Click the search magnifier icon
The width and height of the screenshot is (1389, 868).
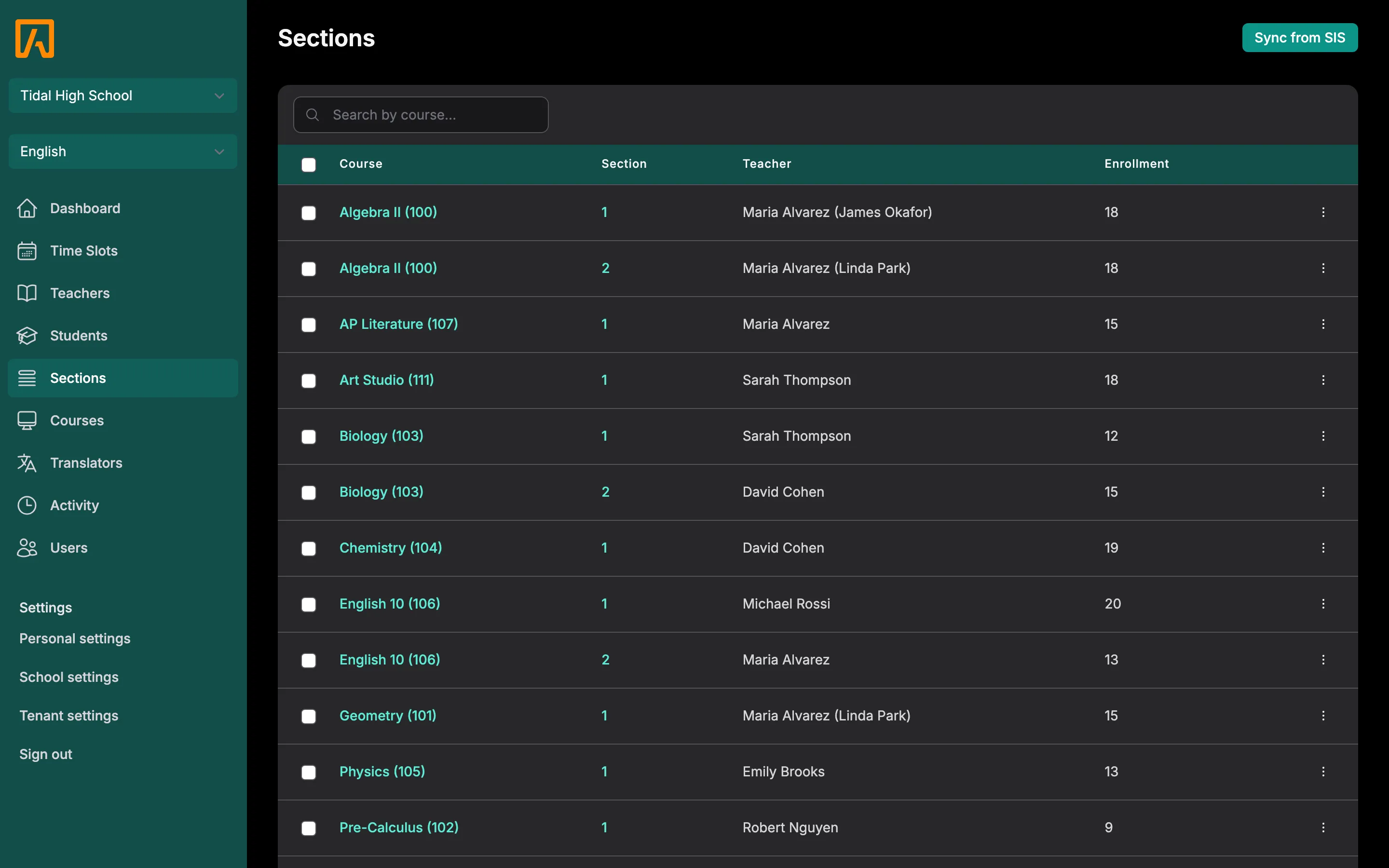[312, 115]
